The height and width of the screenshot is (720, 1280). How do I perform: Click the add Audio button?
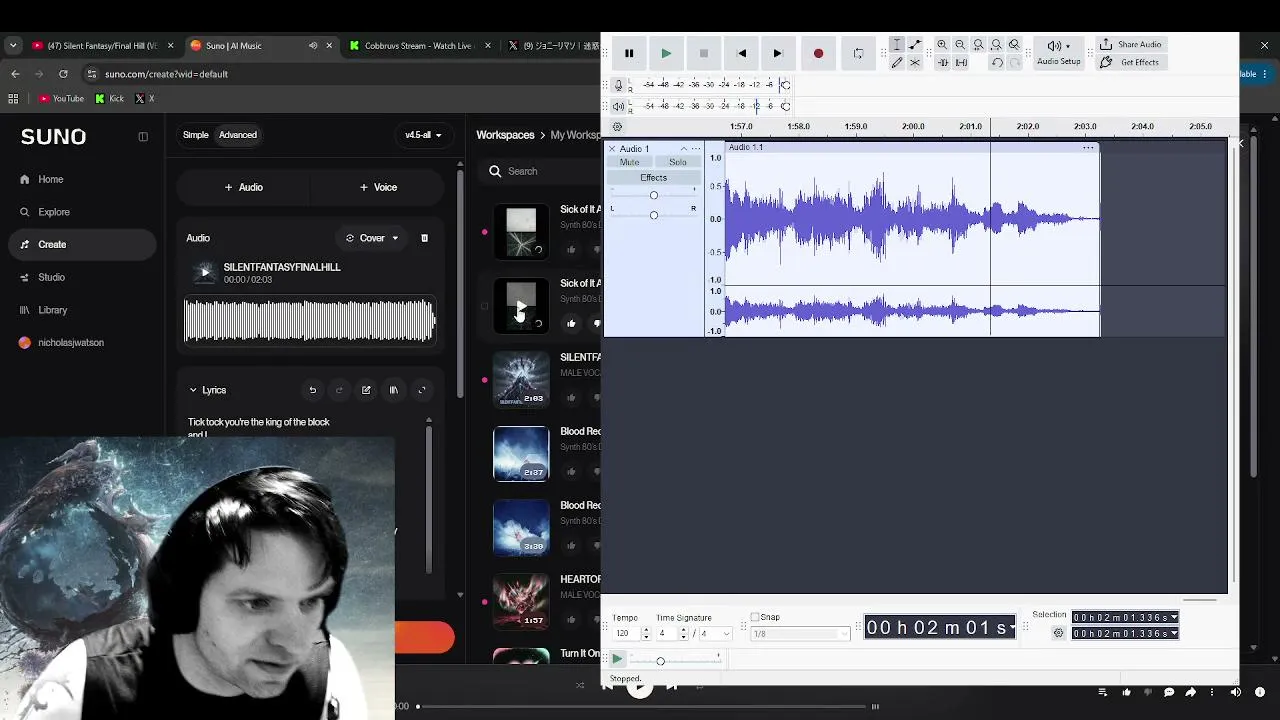pyautogui.click(x=244, y=187)
